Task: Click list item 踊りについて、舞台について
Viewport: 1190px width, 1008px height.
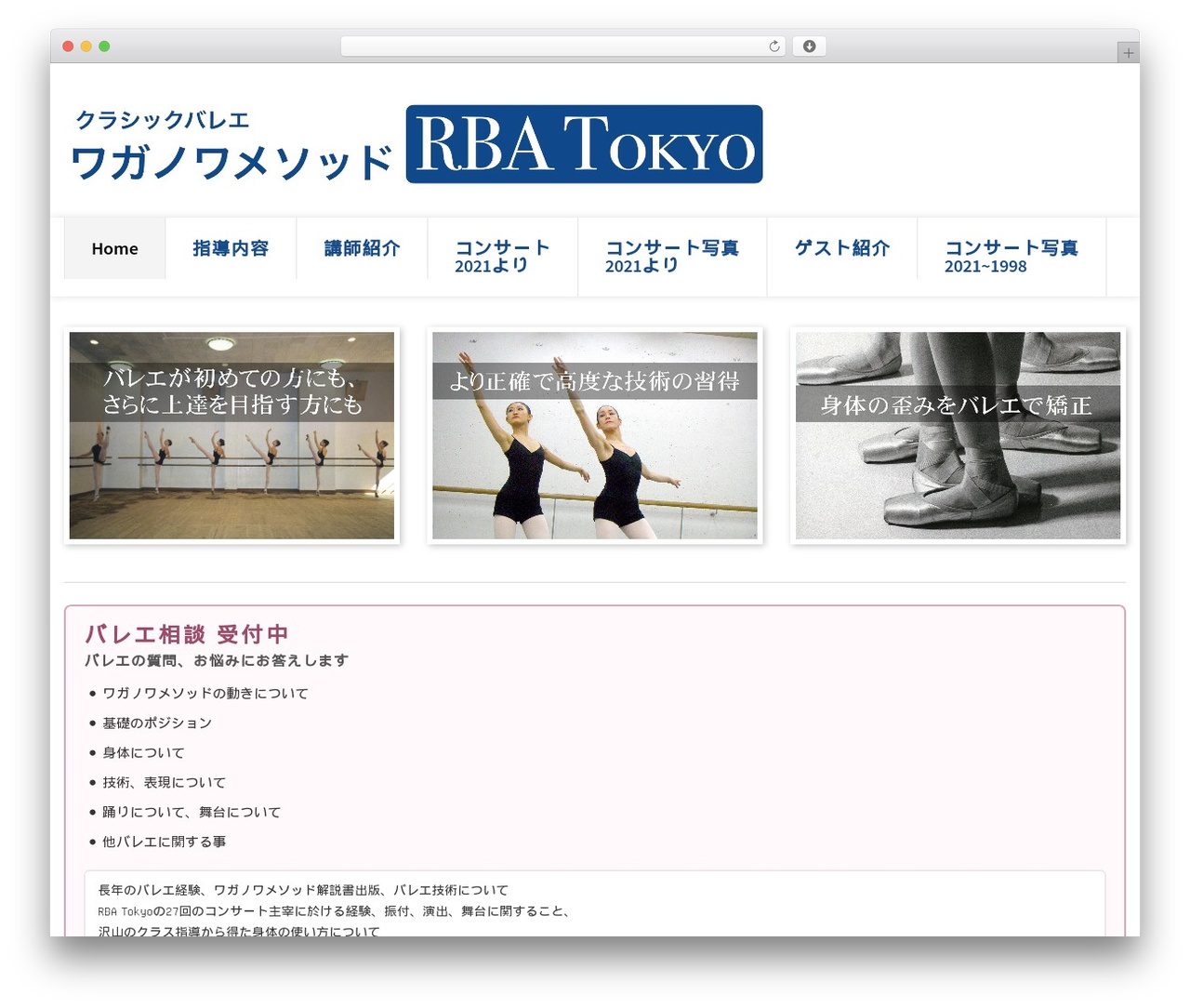Action: point(192,813)
